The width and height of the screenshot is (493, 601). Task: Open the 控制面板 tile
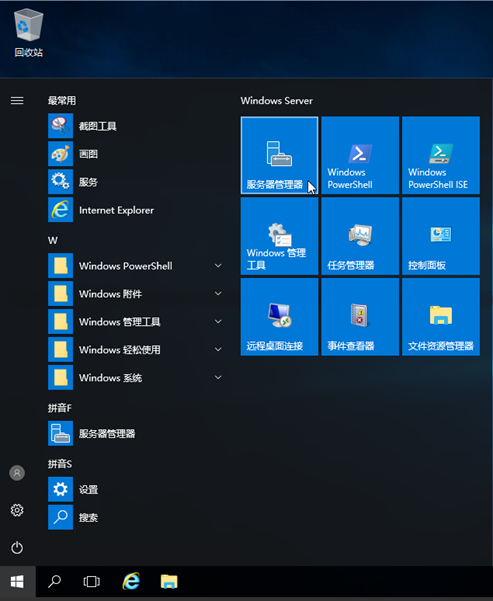click(441, 236)
